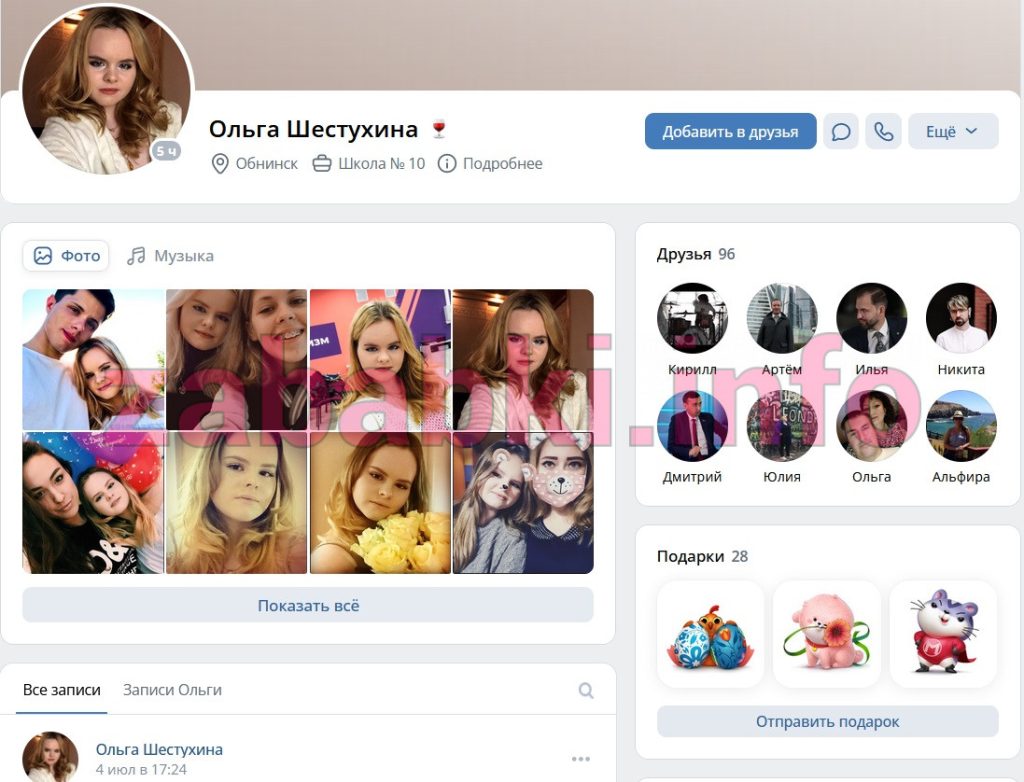Expand the Ещё dropdown menu
Image resolution: width=1024 pixels, height=782 pixels.
(953, 131)
